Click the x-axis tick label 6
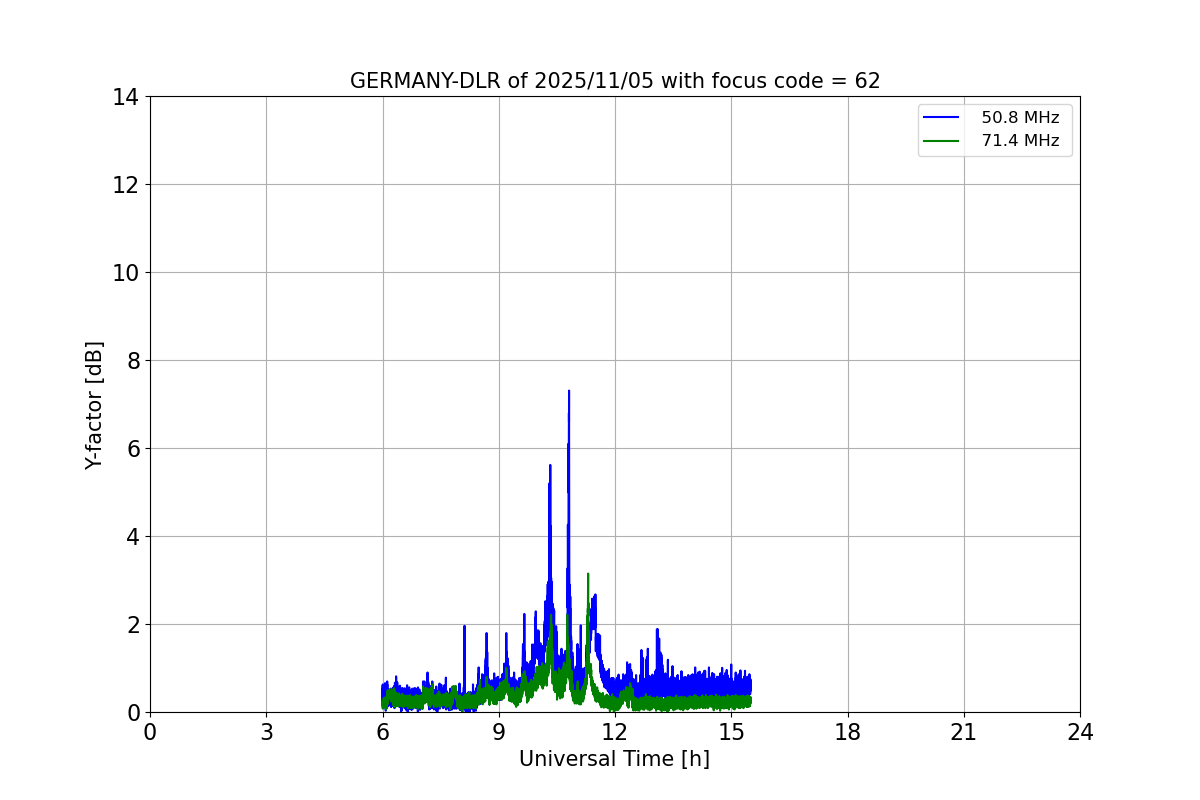 tap(383, 732)
